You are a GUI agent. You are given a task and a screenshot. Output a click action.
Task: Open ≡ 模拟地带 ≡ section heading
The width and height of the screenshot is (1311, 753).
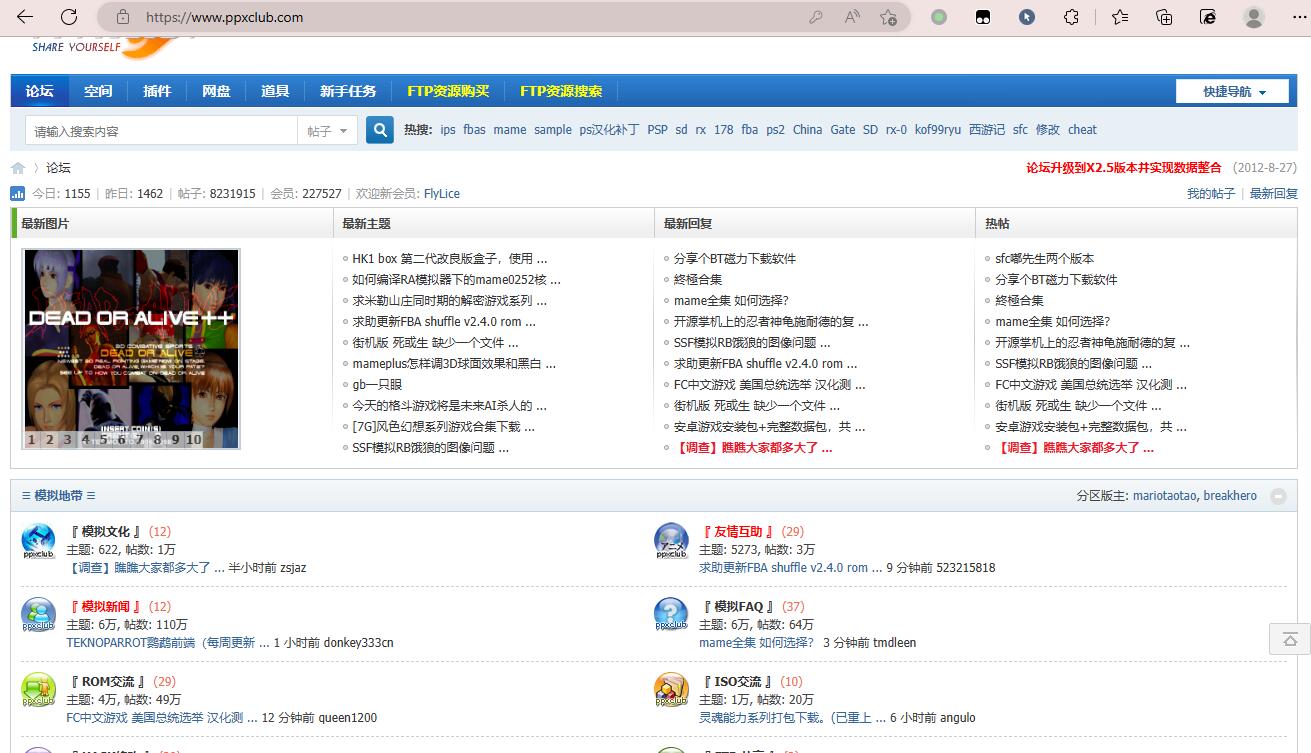[58, 496]
